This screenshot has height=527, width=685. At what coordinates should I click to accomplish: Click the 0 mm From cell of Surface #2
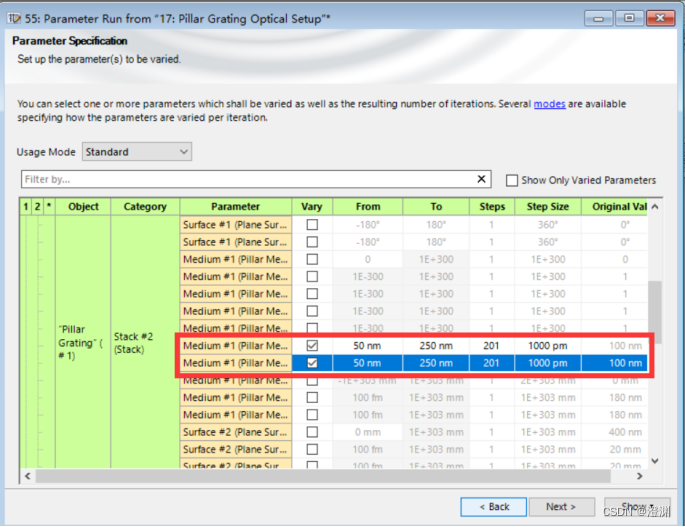click(367, 432)
